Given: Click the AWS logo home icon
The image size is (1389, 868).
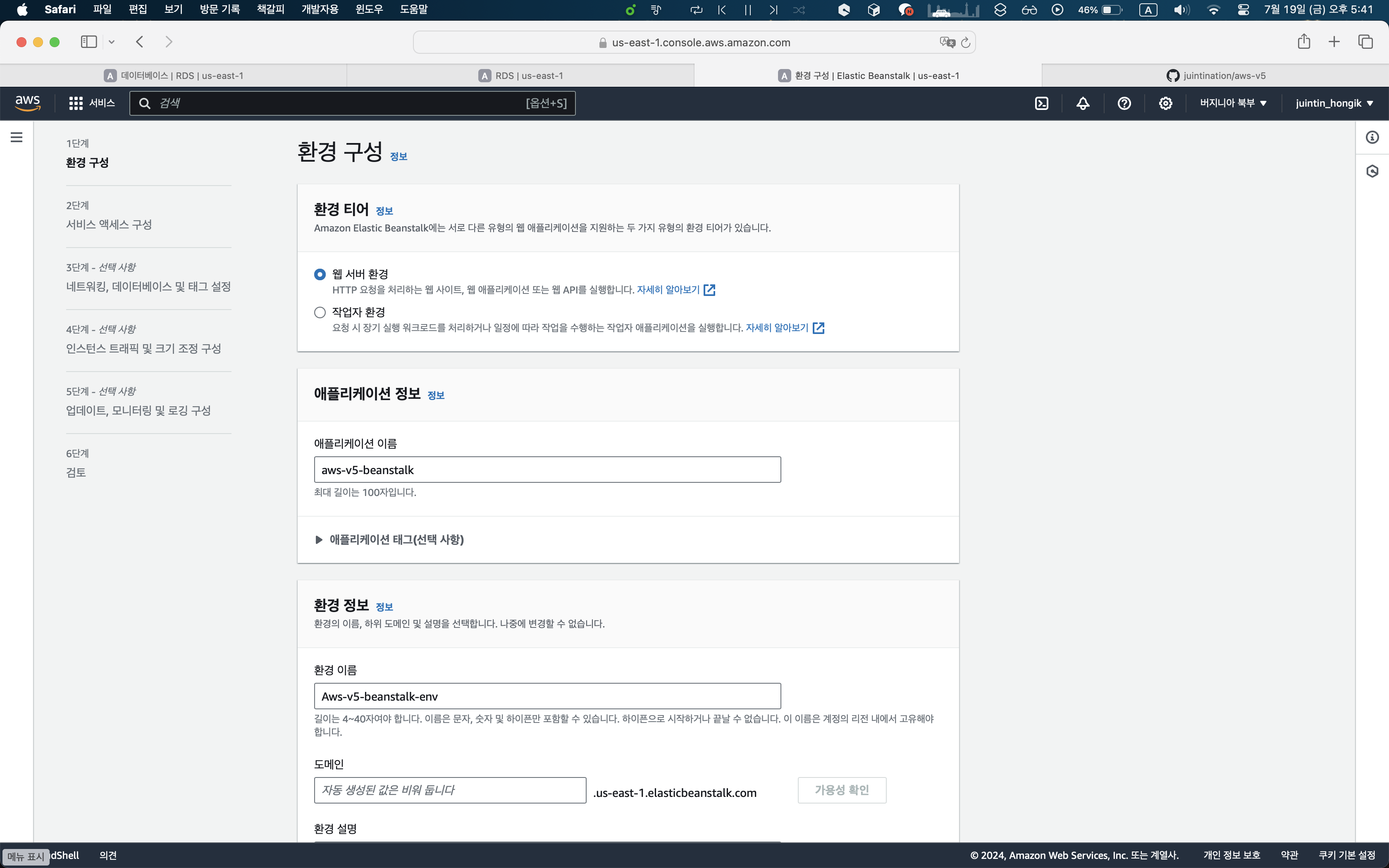Looking at the screenshot, I should click(28, 103).
